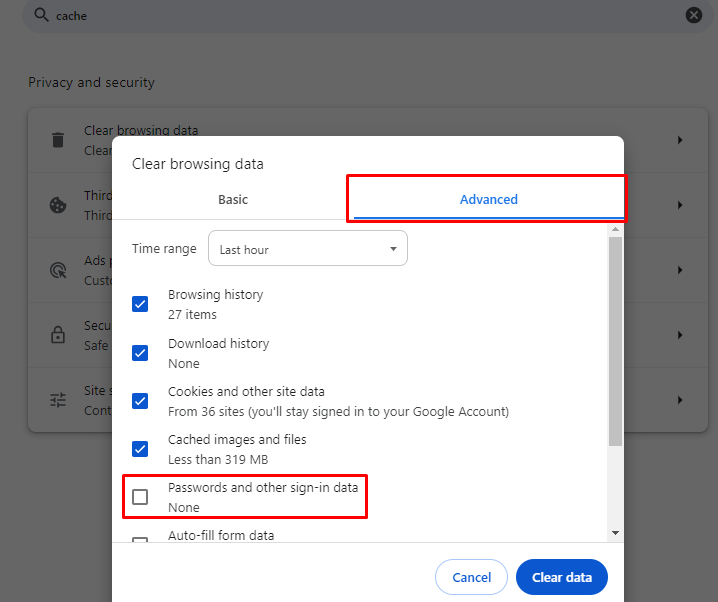The image size is (718, 602).
Task: Clear the search field with X icon
Action: tap(693, 15)
